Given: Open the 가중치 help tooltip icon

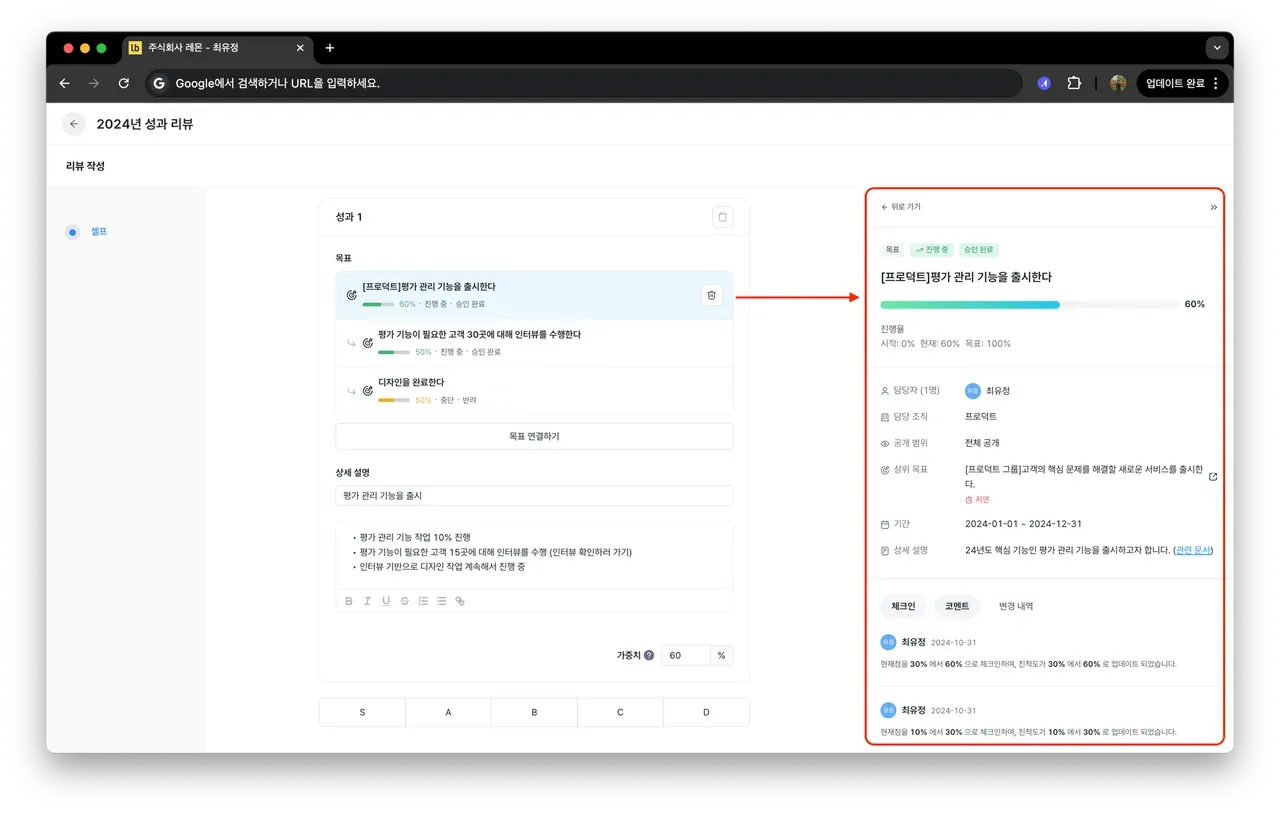Looking at the screenshot, I should pos(649,655).
